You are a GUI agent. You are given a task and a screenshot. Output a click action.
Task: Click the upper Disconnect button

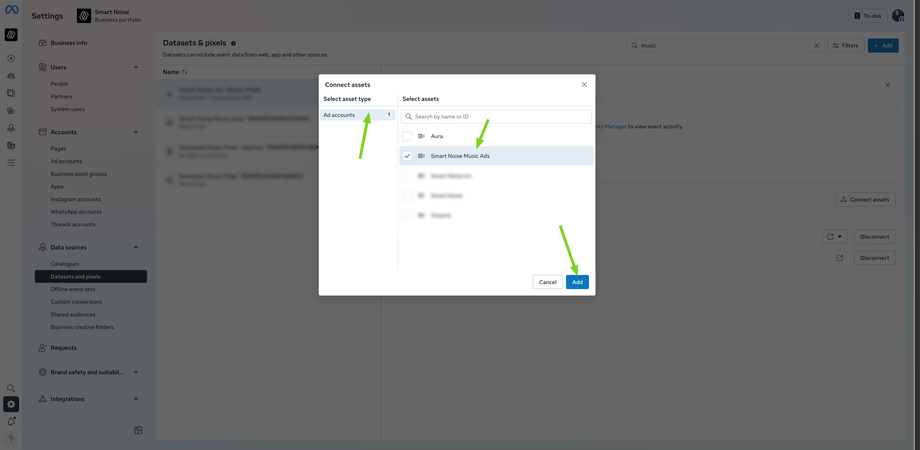point(874,237)
